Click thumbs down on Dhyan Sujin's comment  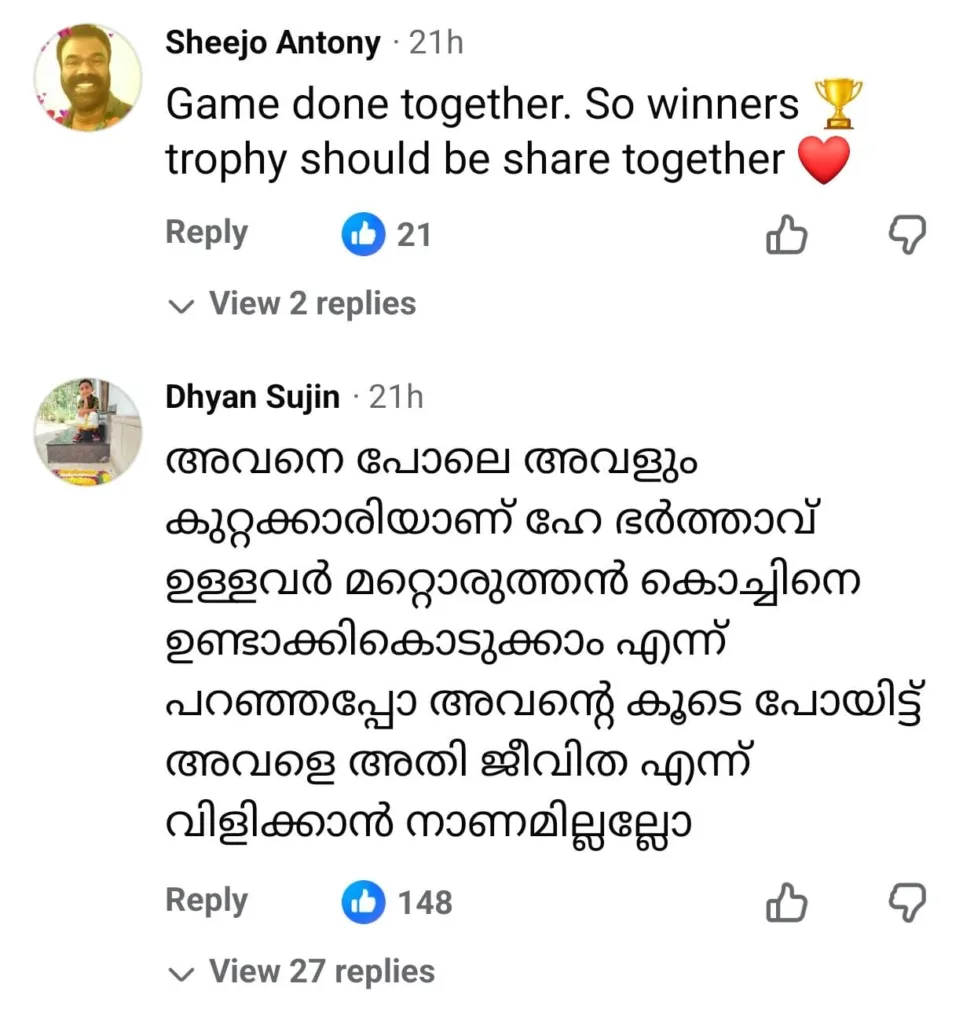coord(907,903)
